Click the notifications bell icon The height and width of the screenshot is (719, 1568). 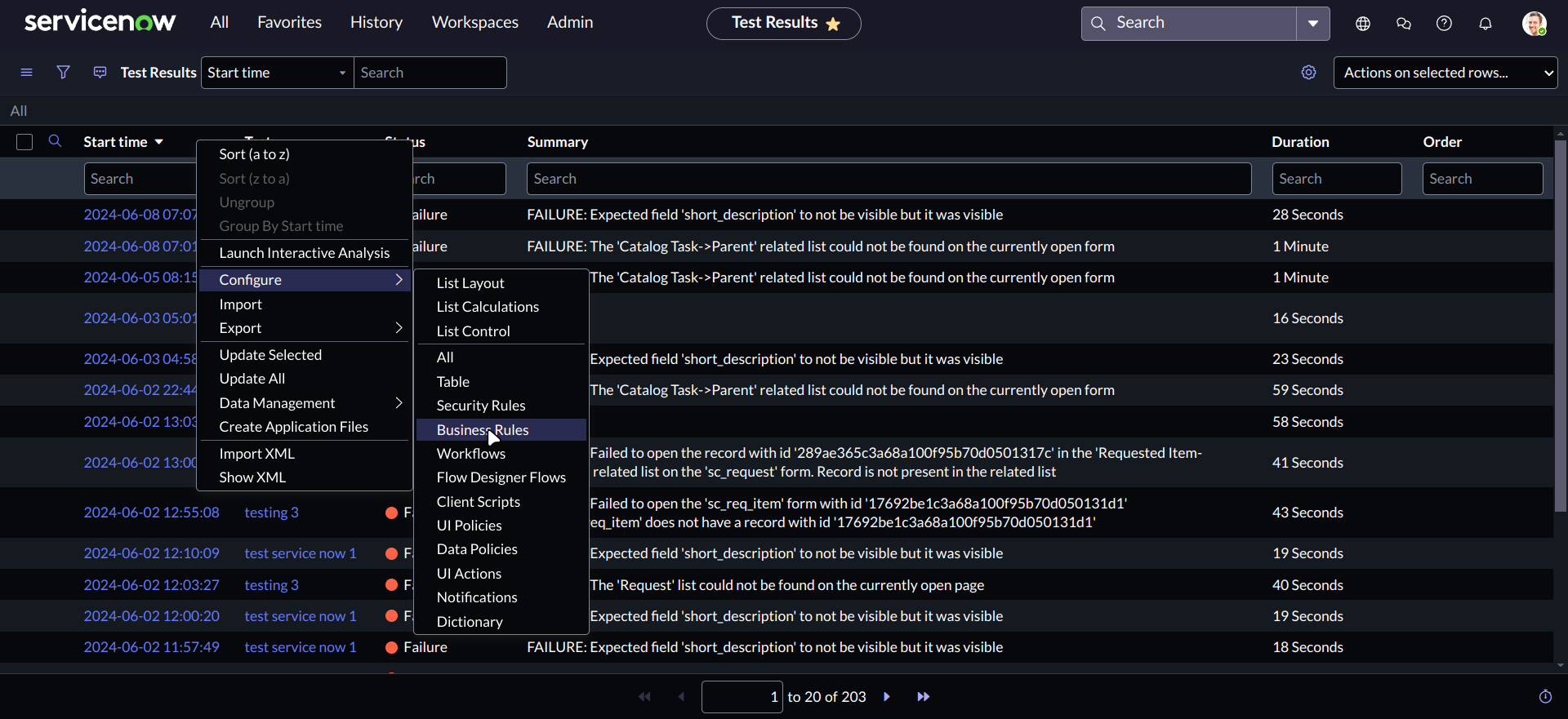tap(1485, 24)
